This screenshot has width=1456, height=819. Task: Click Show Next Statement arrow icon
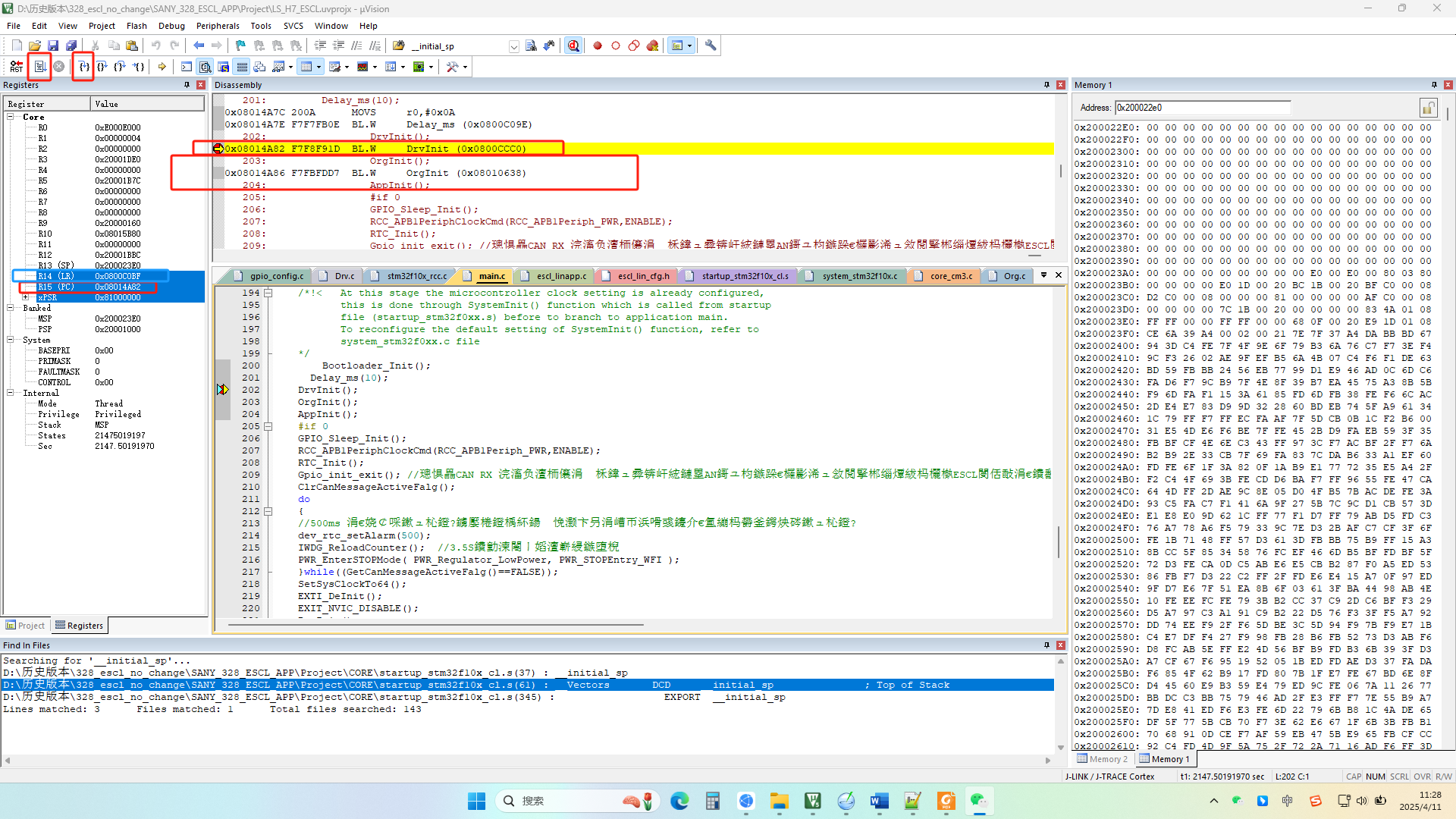point(162,67)
